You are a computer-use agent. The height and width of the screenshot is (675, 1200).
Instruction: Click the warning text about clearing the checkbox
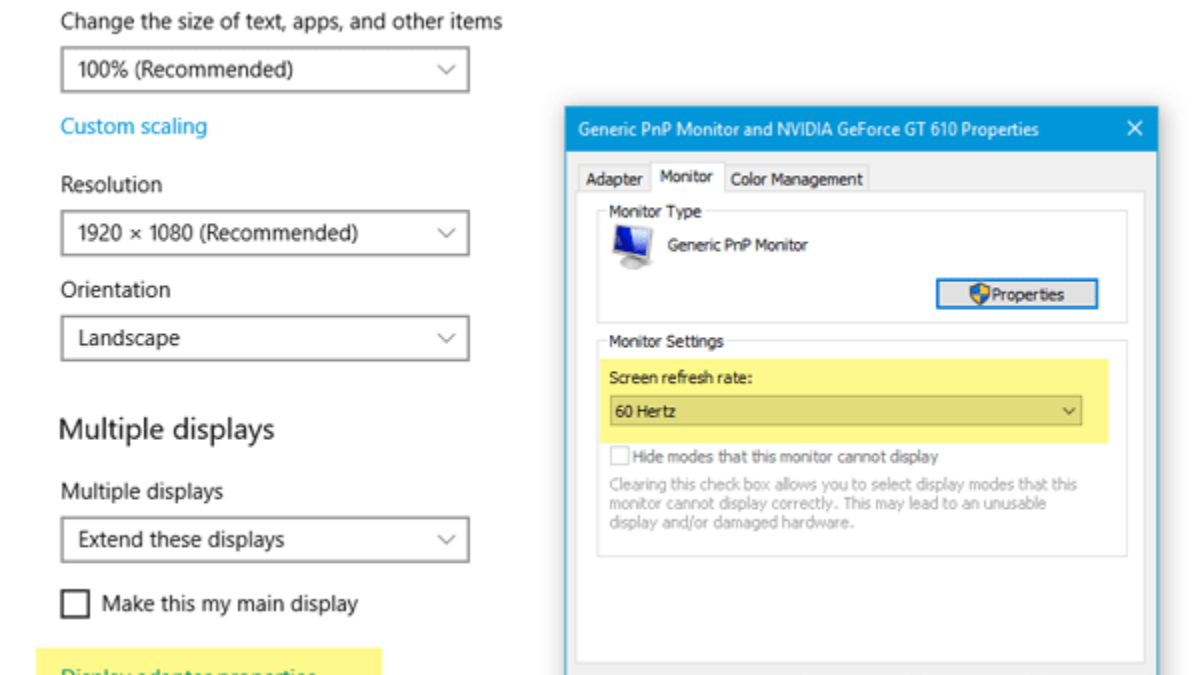(842, 503)
